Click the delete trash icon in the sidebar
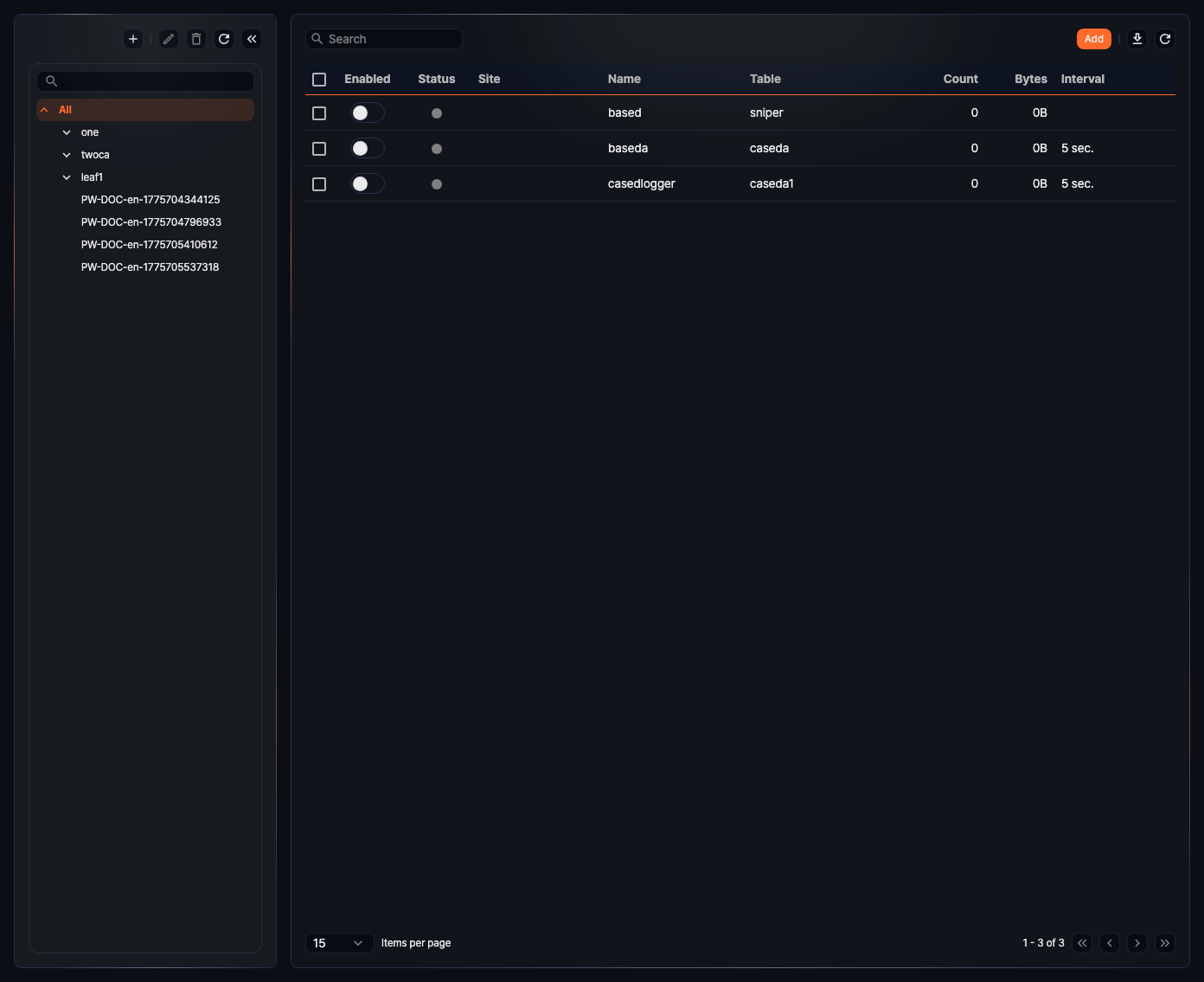The width and height of the screenshot is (1204, 982). 195,39
